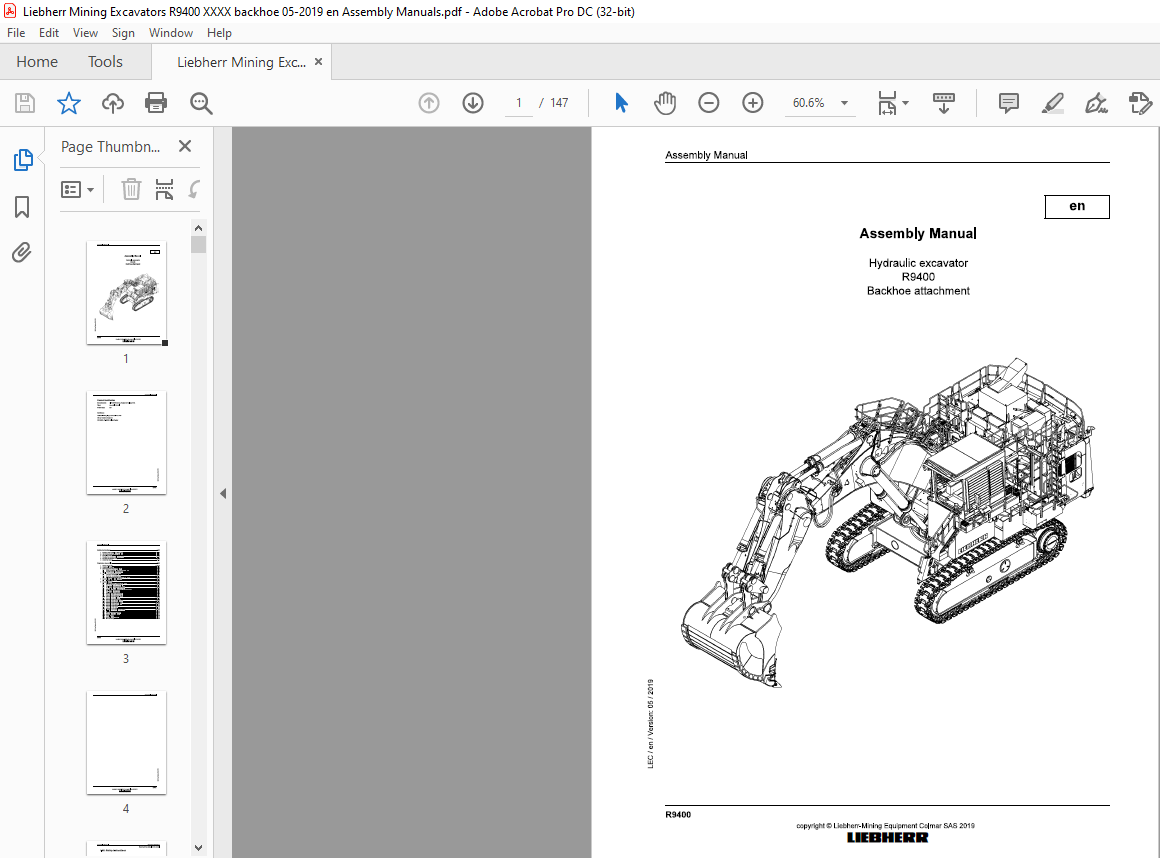Screen dimensions: 1160x858
Task: Zoom out with minus icon
Action: tap(709, 103)
